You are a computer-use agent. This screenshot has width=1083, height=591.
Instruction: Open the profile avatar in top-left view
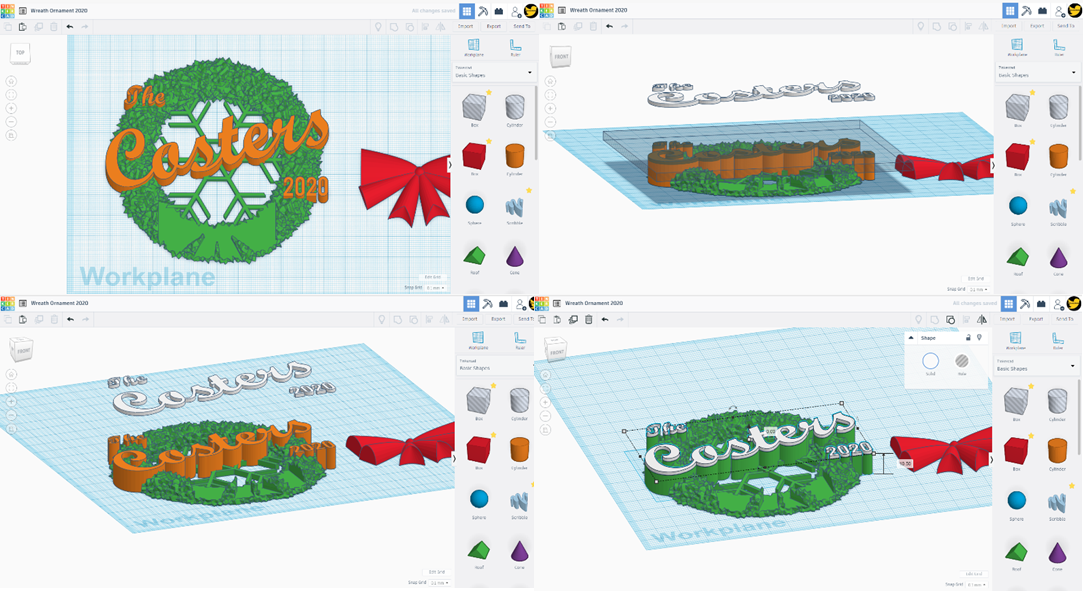point(531,10)
